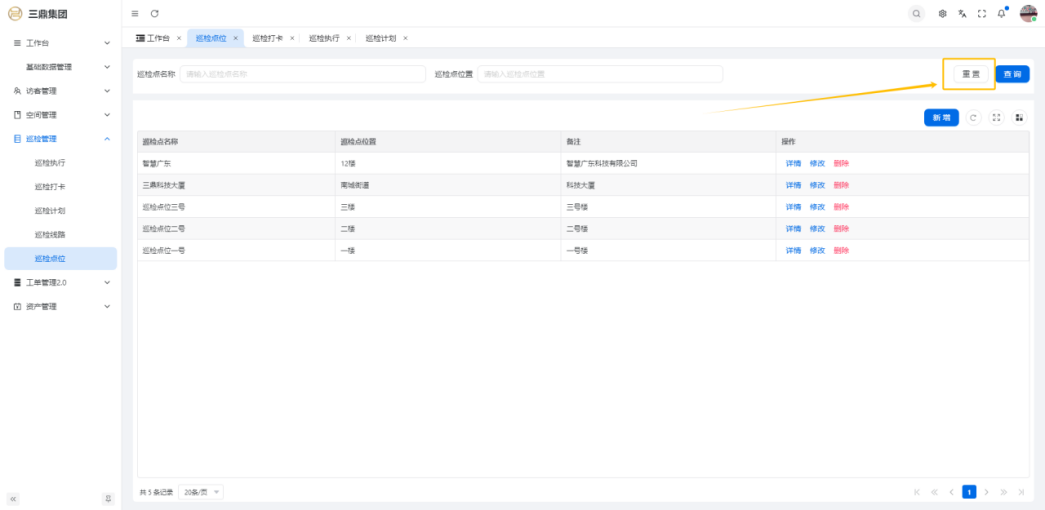Click the column settings grid icon
Viewport: 1045px width, 510px height.
pyautogui.click(x=1019, y=118)
